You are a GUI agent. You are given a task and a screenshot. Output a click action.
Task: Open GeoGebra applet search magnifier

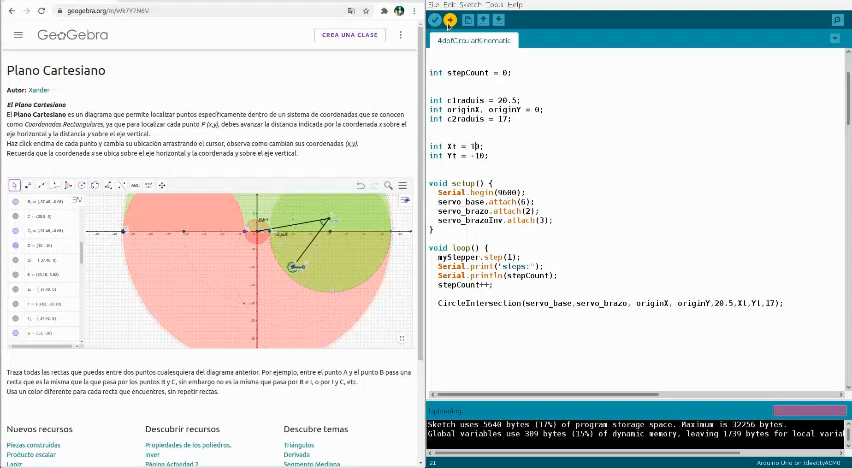click(x=388, y=185)
